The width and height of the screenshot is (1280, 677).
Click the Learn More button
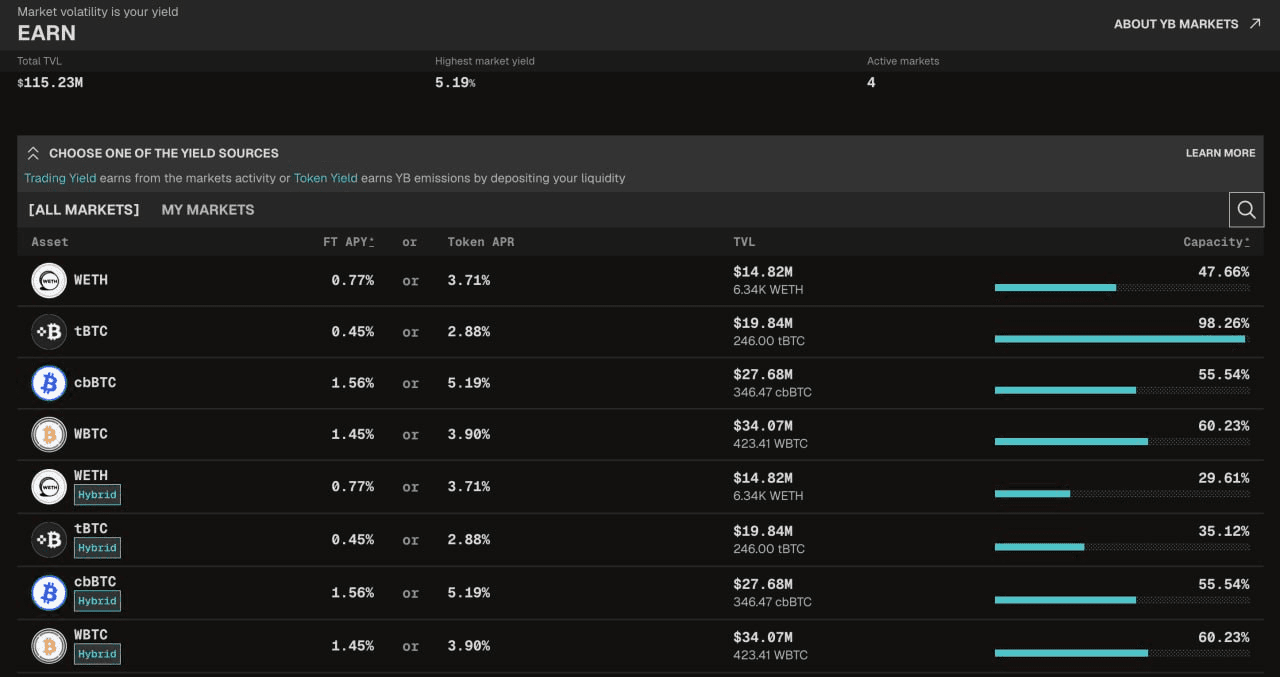tap(1220, 153)
